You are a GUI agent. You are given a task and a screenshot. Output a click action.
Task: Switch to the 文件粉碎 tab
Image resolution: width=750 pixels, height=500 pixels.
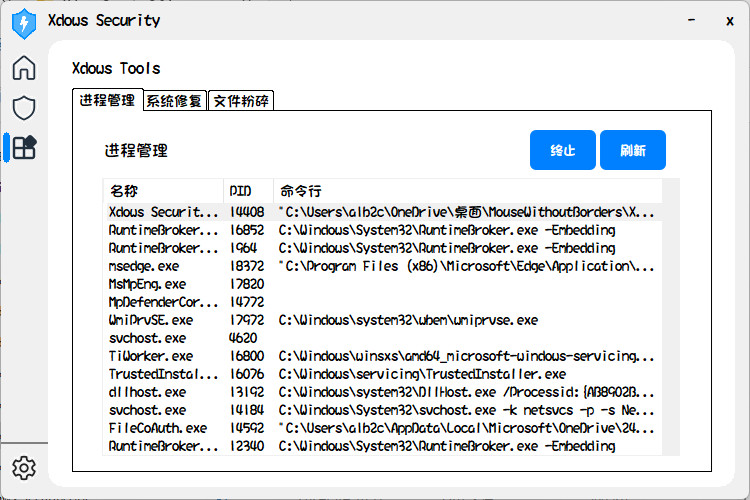241,101
